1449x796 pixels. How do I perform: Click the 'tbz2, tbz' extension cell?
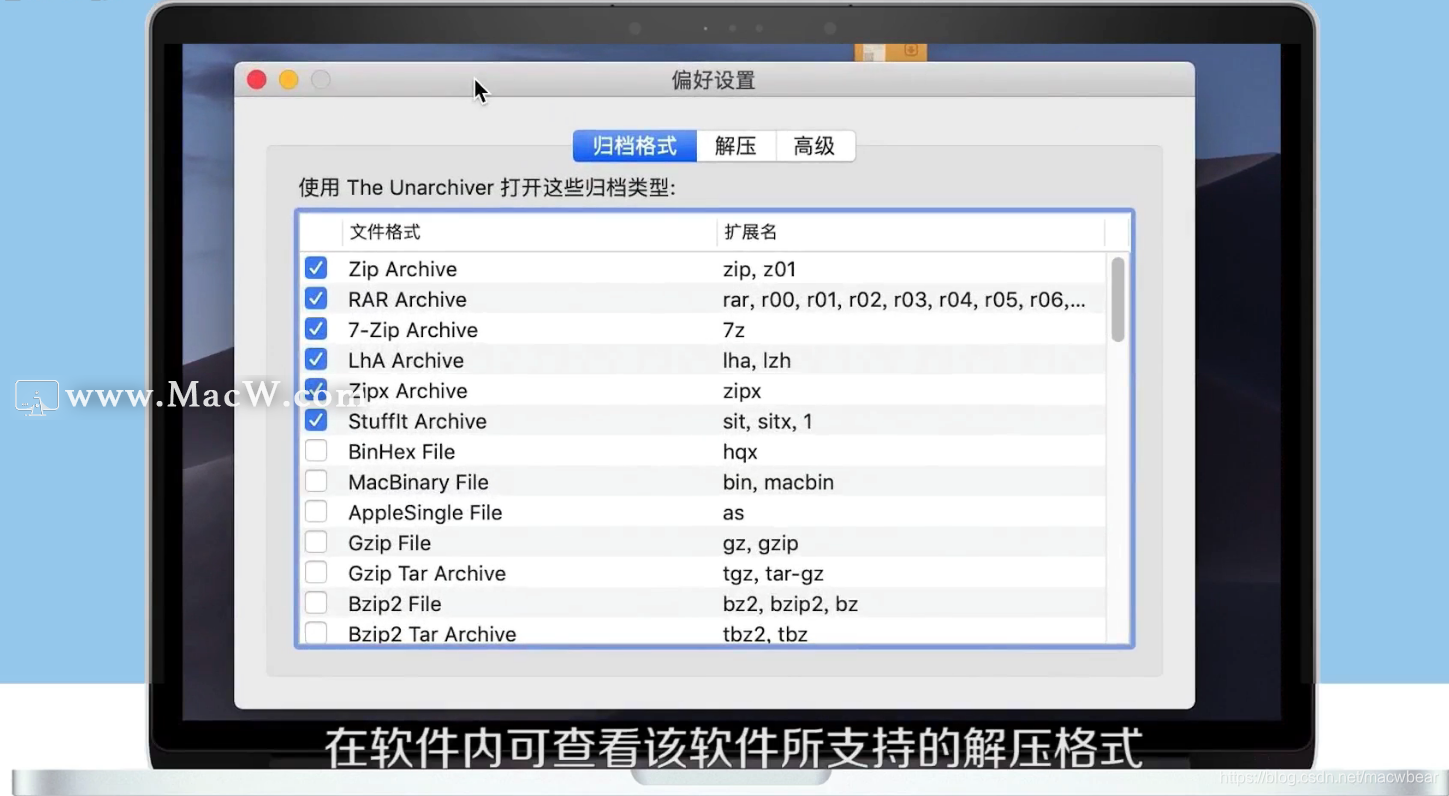pyautogui.click(x=765, y=634)
